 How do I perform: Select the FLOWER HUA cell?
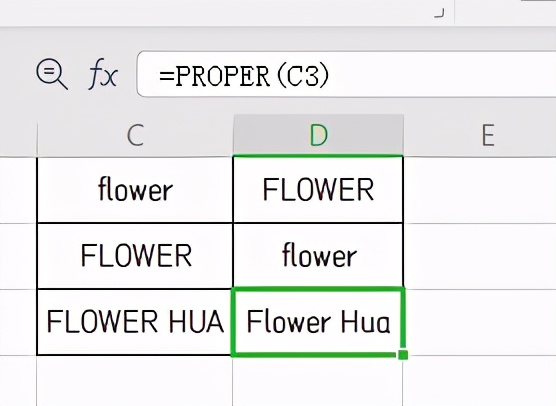(x=135, y=322)
